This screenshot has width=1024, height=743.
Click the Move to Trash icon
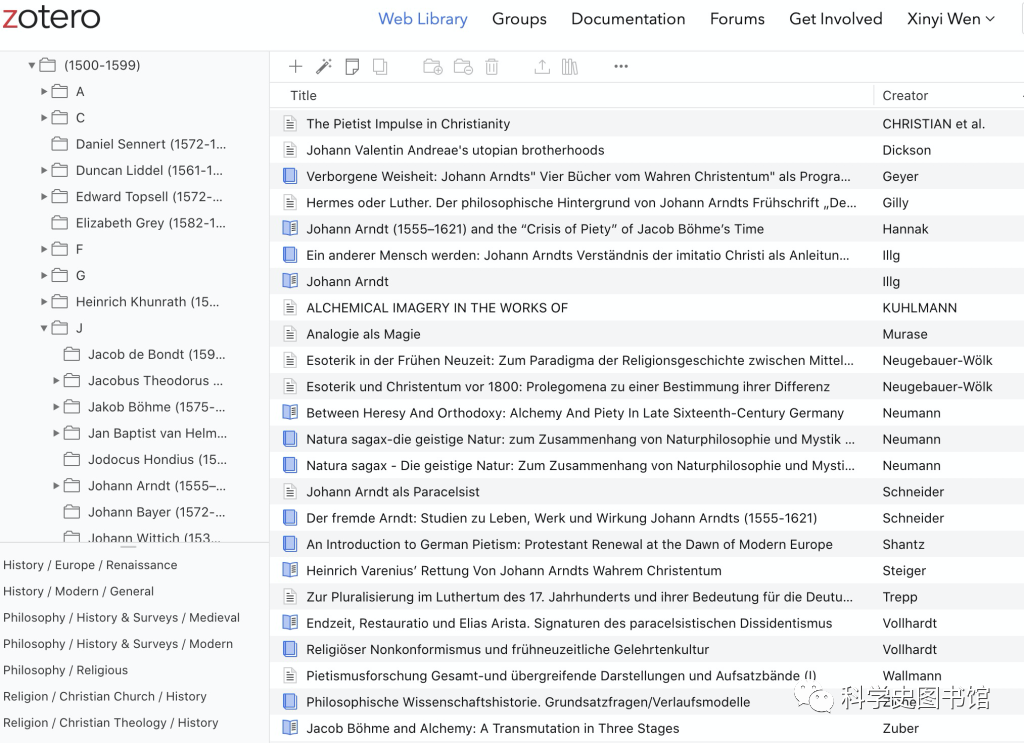pyautogui.click(x=492, y=67)
